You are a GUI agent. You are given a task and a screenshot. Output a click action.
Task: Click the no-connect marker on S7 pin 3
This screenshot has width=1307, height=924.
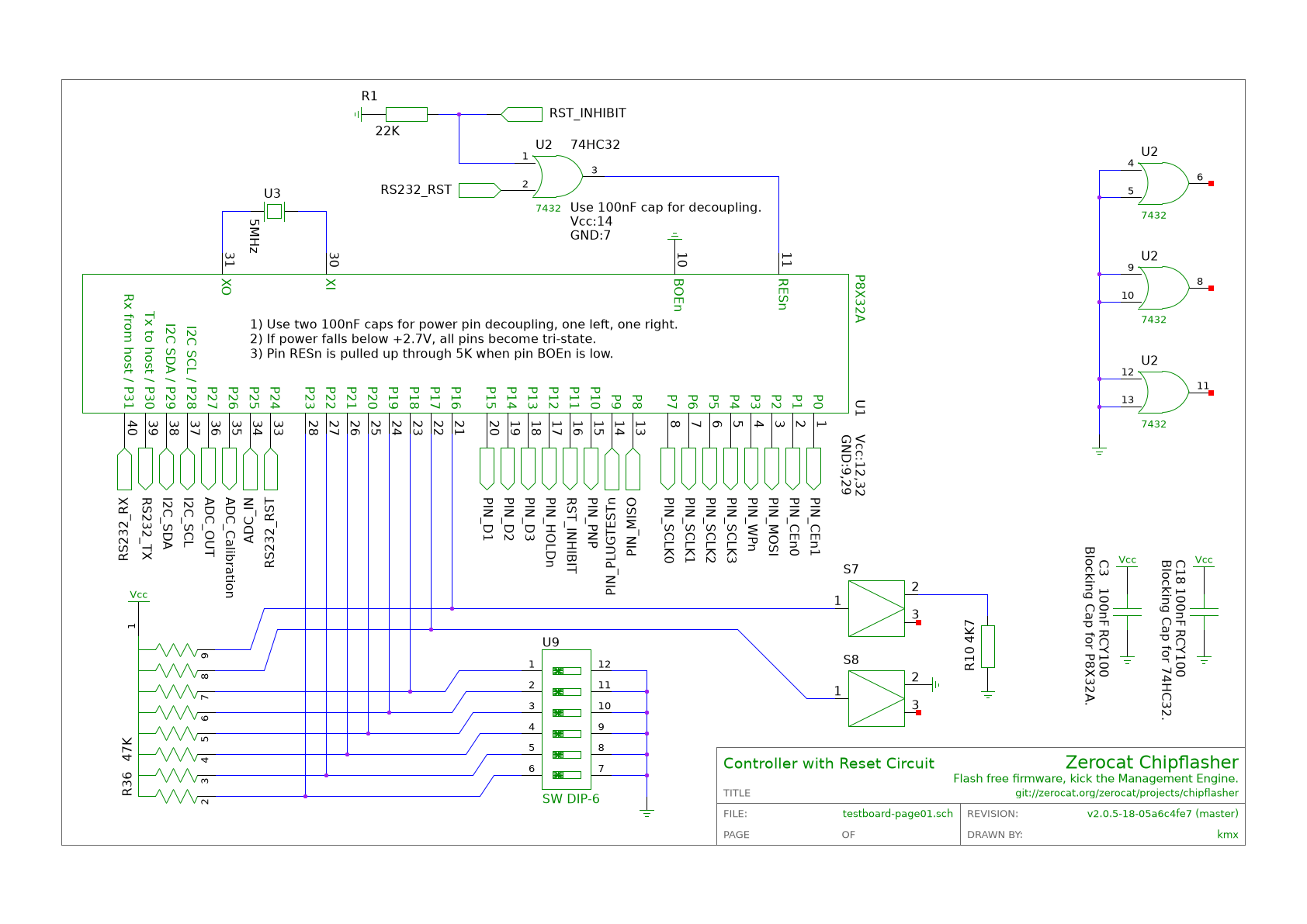tap(918, 622)
